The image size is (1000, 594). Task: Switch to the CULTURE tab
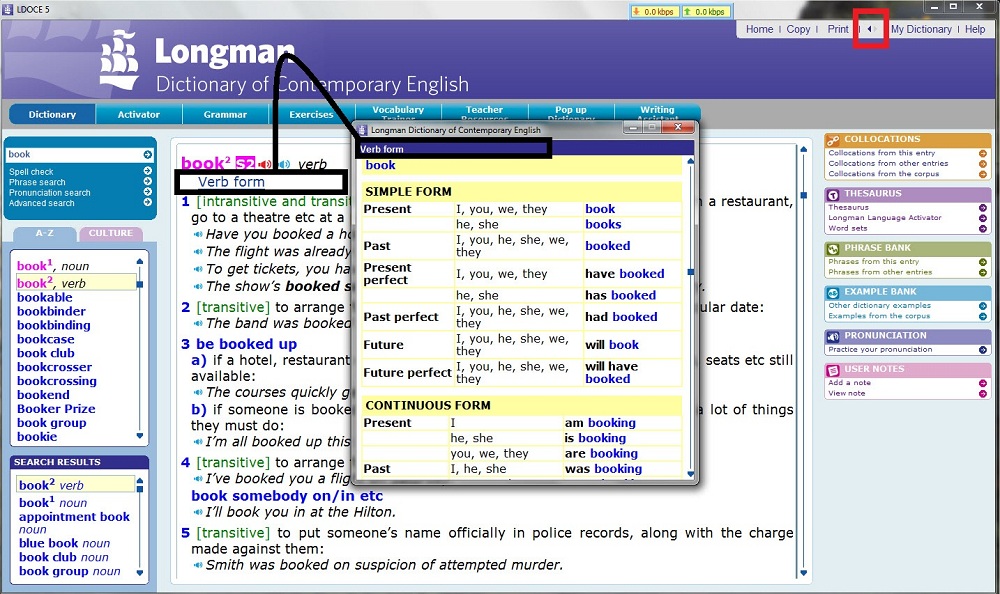pos(110,234)
